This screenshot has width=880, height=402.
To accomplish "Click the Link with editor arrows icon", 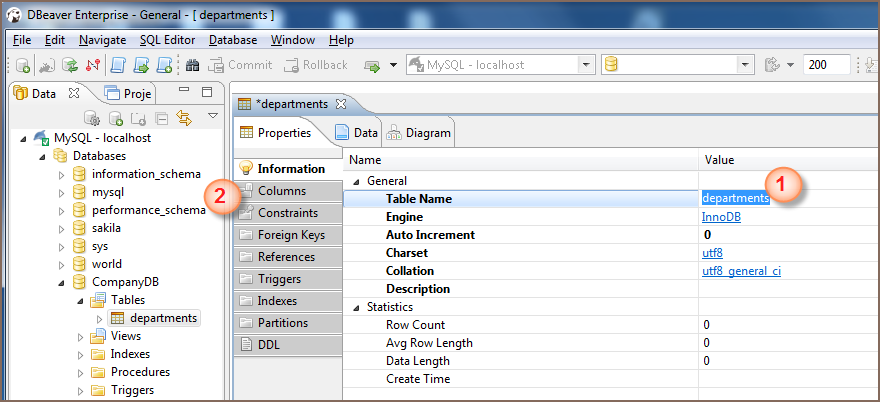I will [x=184, y=118].
